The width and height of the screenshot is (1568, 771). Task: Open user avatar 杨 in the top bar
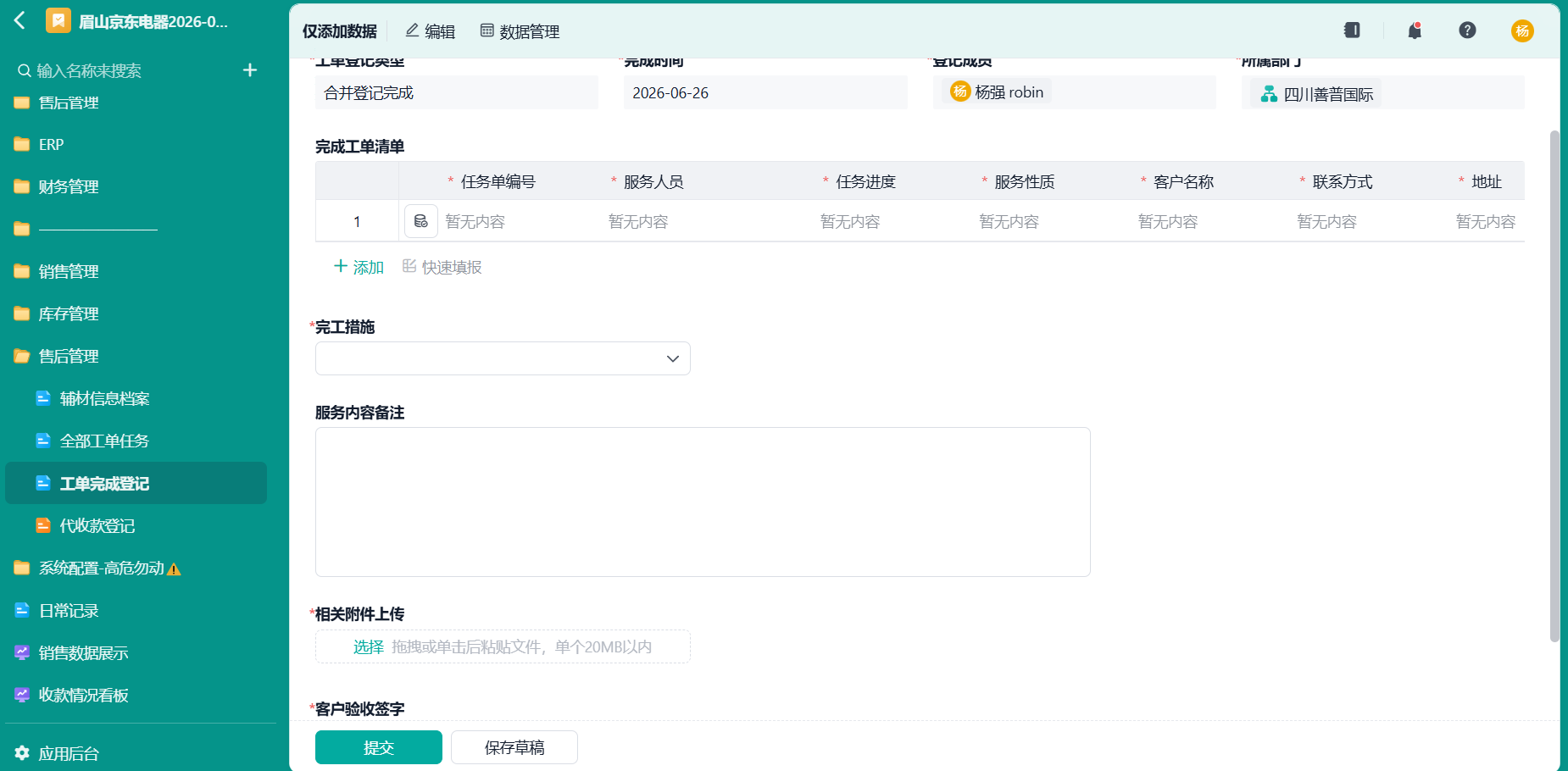point(1522,31)
